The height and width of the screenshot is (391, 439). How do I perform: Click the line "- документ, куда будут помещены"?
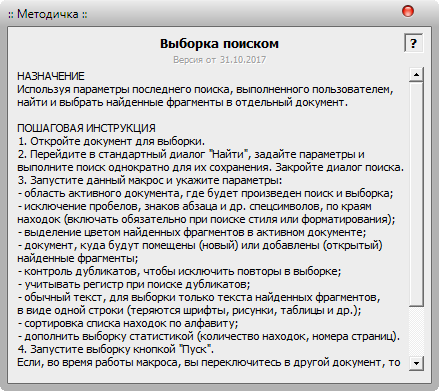200,245
